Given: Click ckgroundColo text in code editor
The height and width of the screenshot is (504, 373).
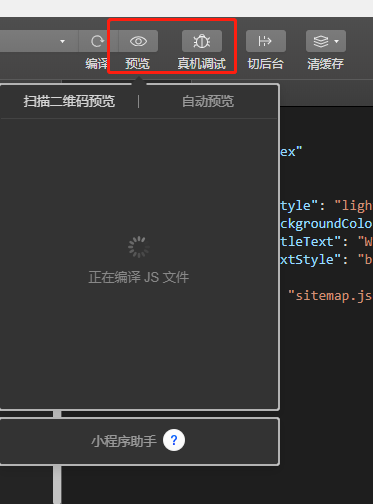Looking at the screenshot, I should pos(326,224).
